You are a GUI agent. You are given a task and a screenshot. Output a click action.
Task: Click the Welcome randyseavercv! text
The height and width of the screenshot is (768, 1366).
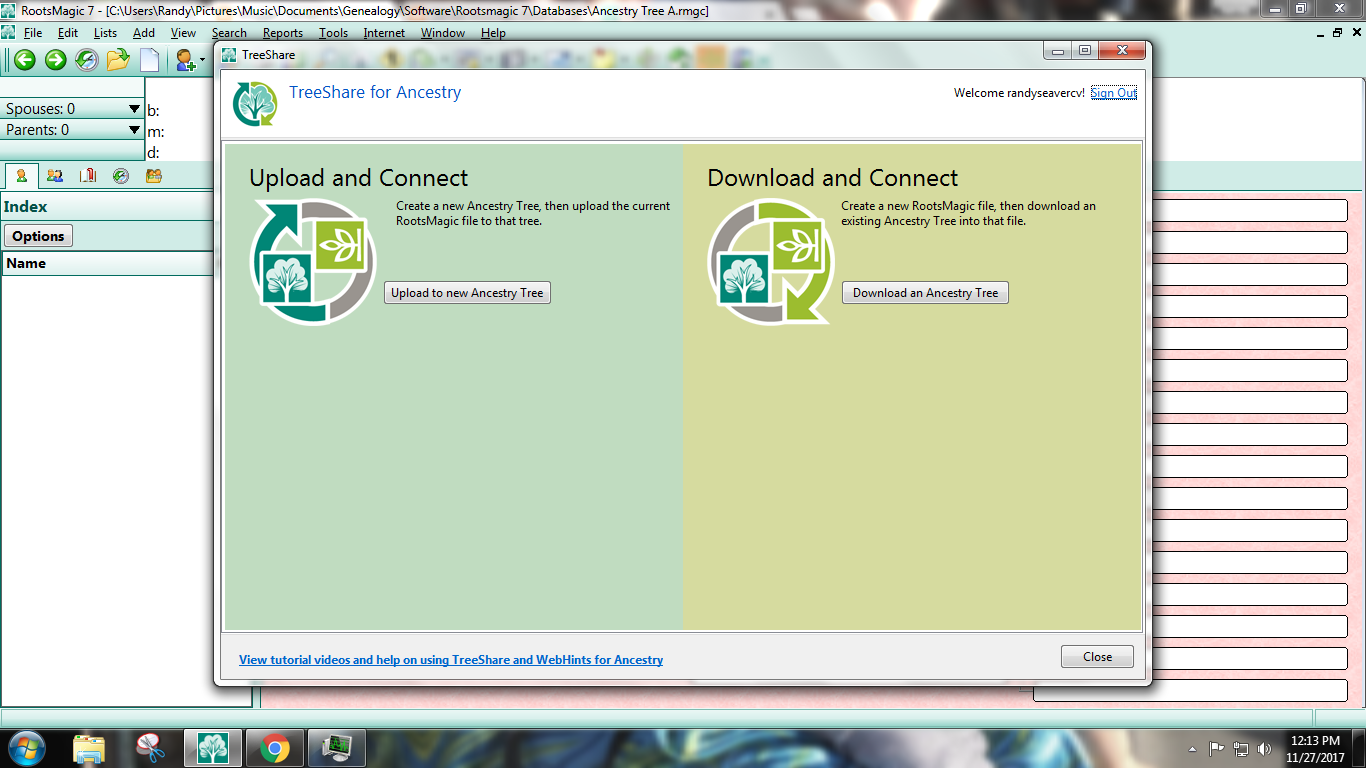coord(1019,93)
